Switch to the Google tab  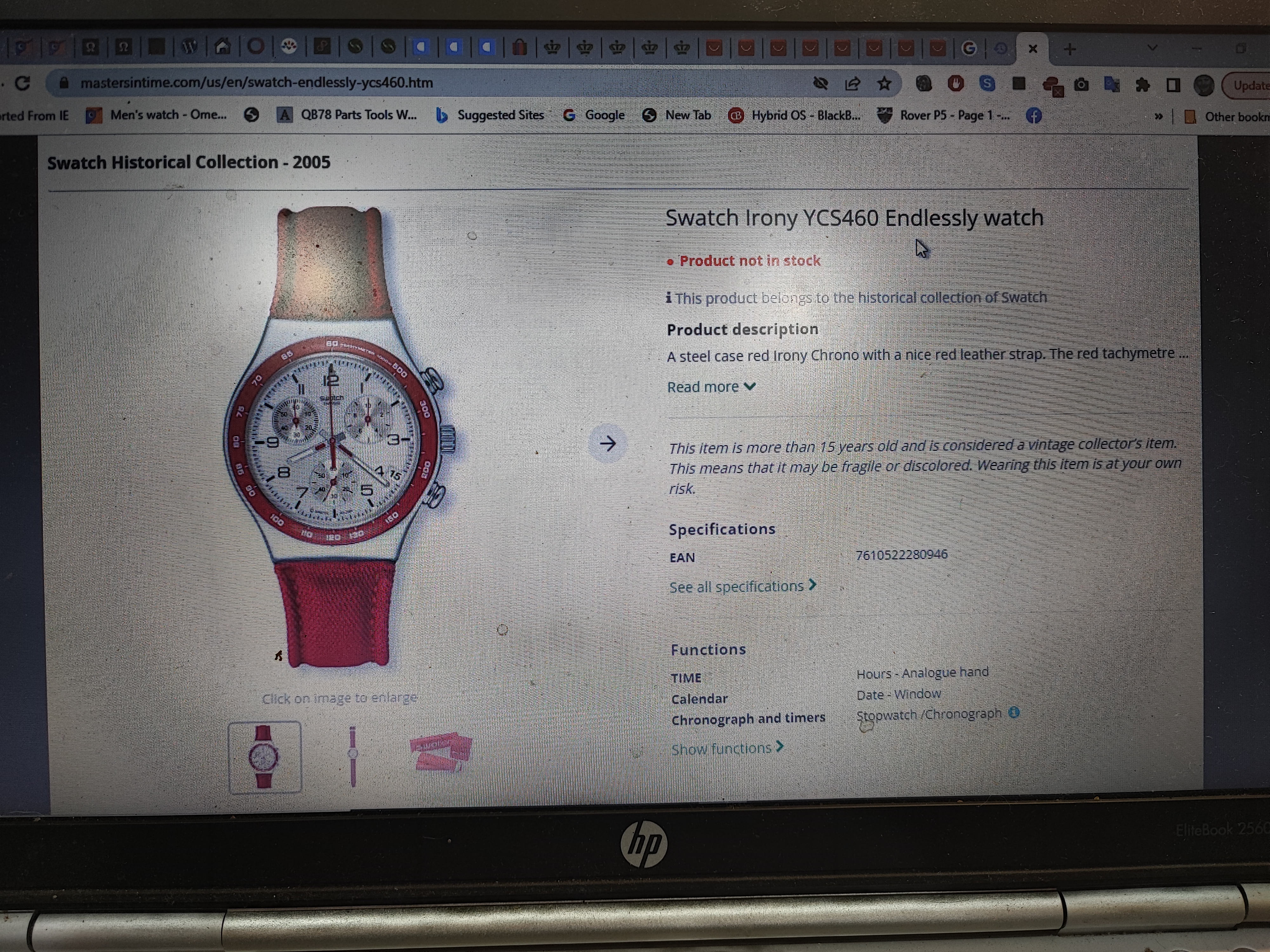969,49
